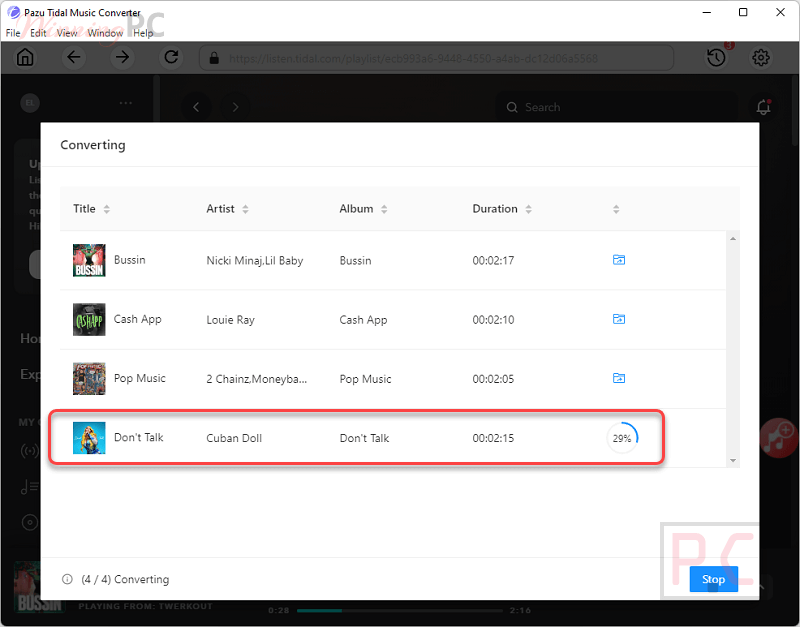Click the forward arrow in toolbar

122,57
